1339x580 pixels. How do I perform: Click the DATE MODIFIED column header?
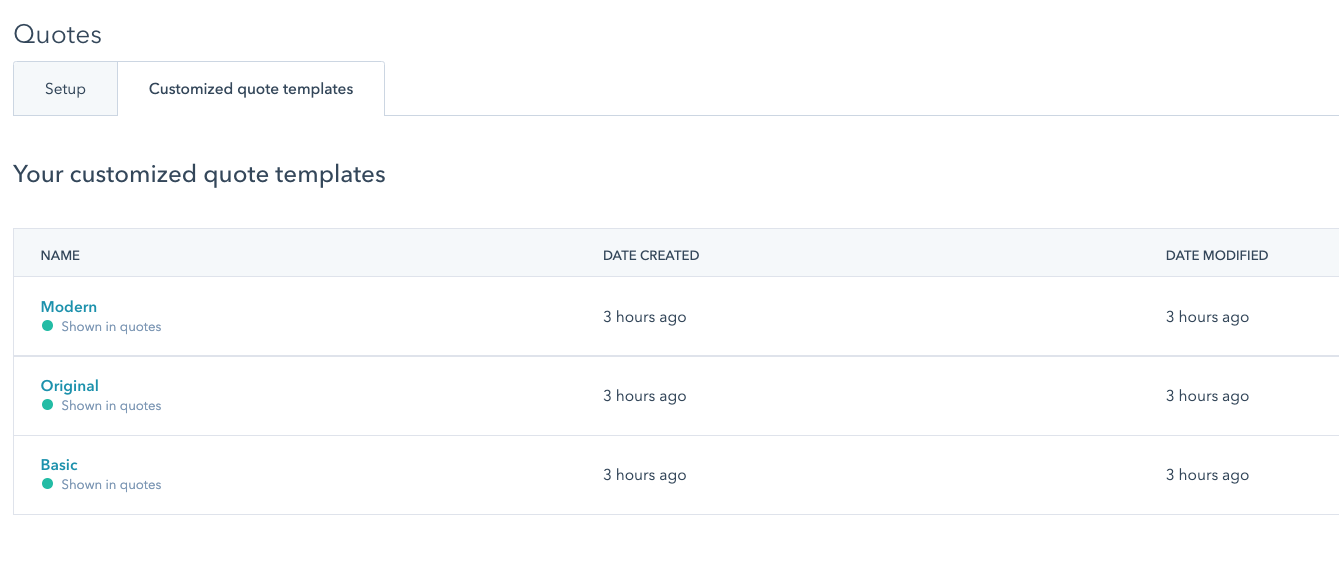[x=1217, y=255]
